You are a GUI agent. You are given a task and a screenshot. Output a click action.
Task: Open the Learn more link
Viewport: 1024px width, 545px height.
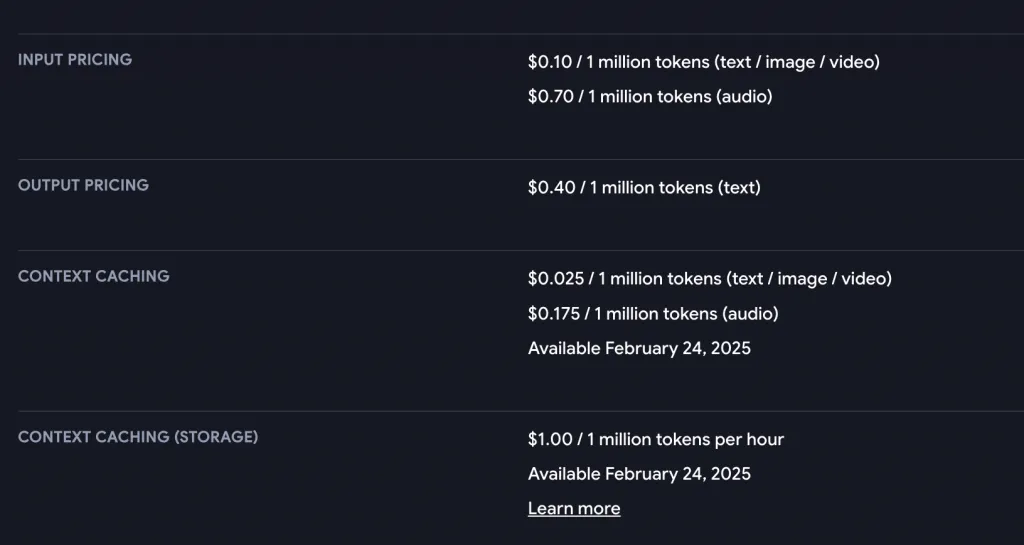tap(574, 509)
